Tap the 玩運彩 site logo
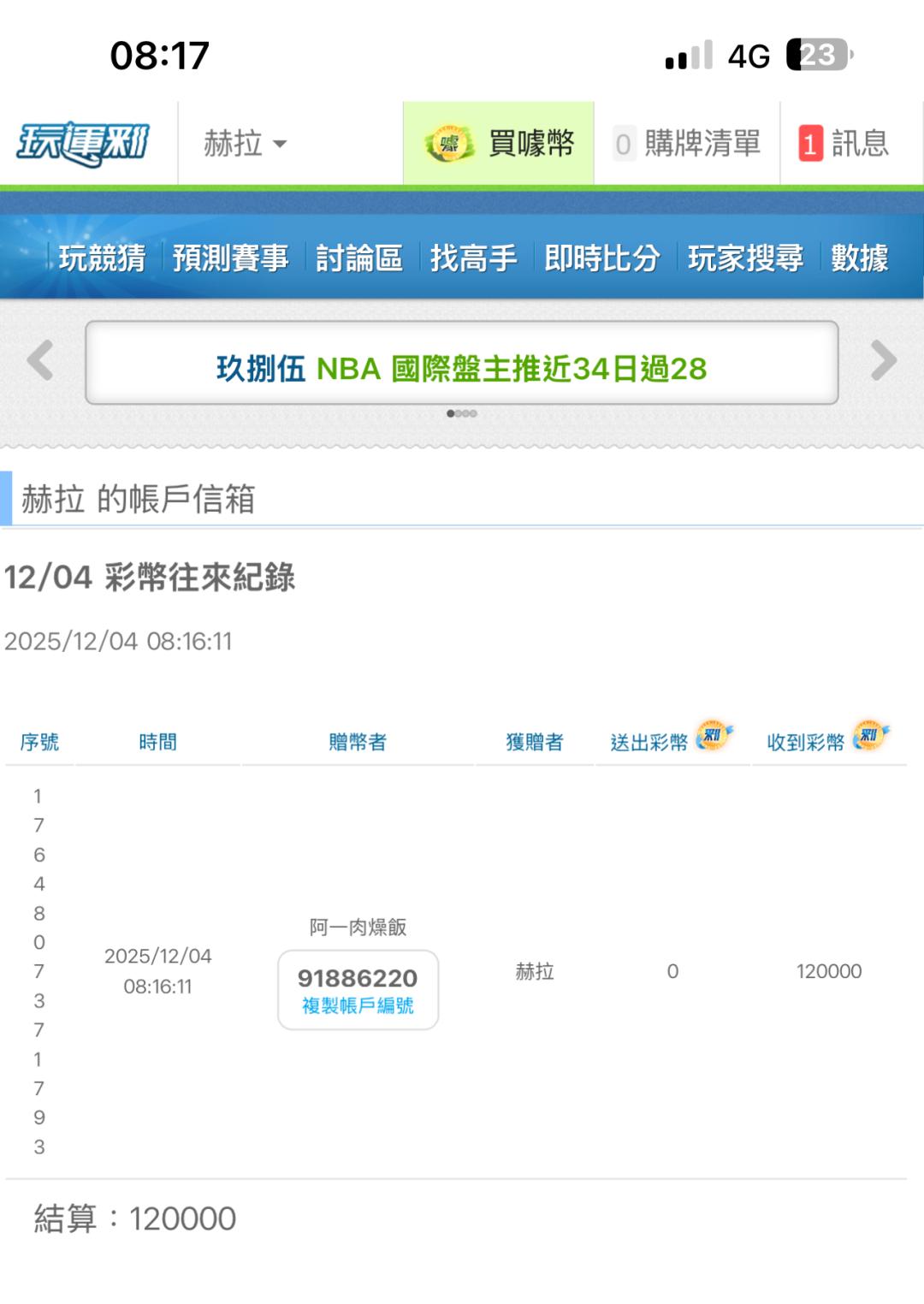924x1304 pixels. tap(83, 144)
